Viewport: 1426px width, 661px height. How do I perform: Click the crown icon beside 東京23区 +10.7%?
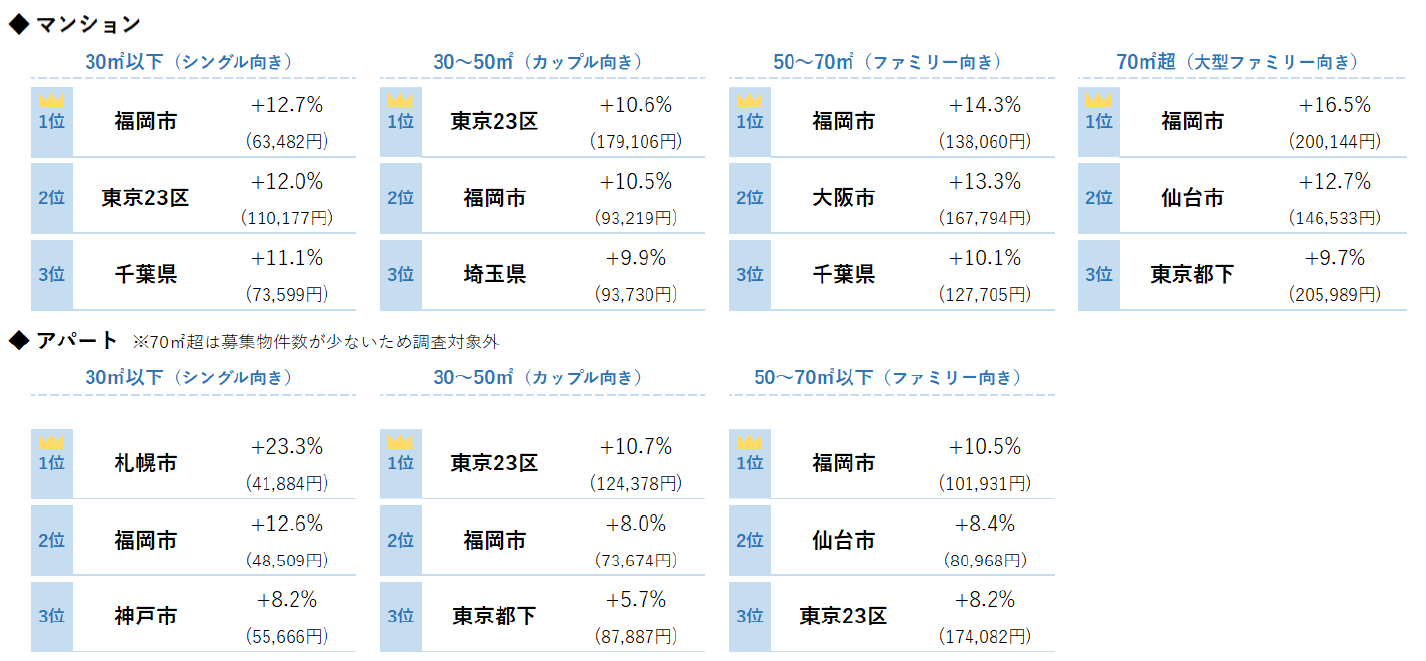tap(400, 442)
